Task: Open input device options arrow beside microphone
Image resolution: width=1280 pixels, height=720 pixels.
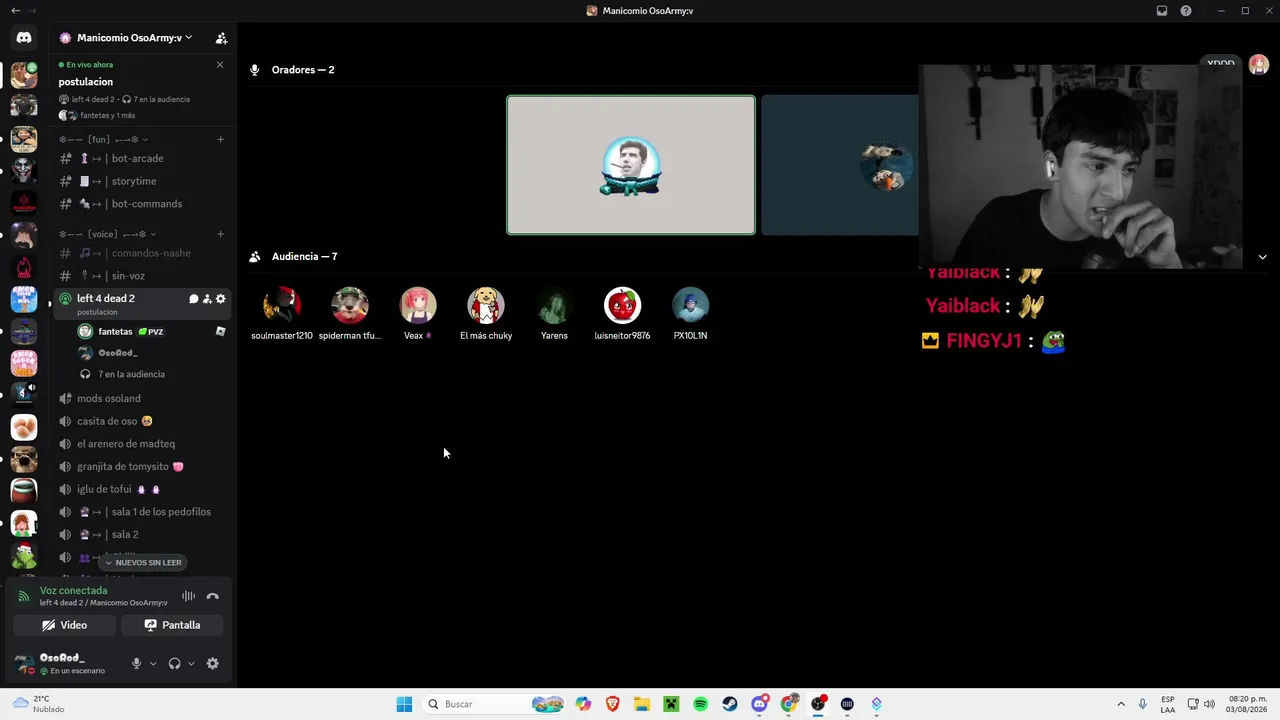Action: (153, 663)
